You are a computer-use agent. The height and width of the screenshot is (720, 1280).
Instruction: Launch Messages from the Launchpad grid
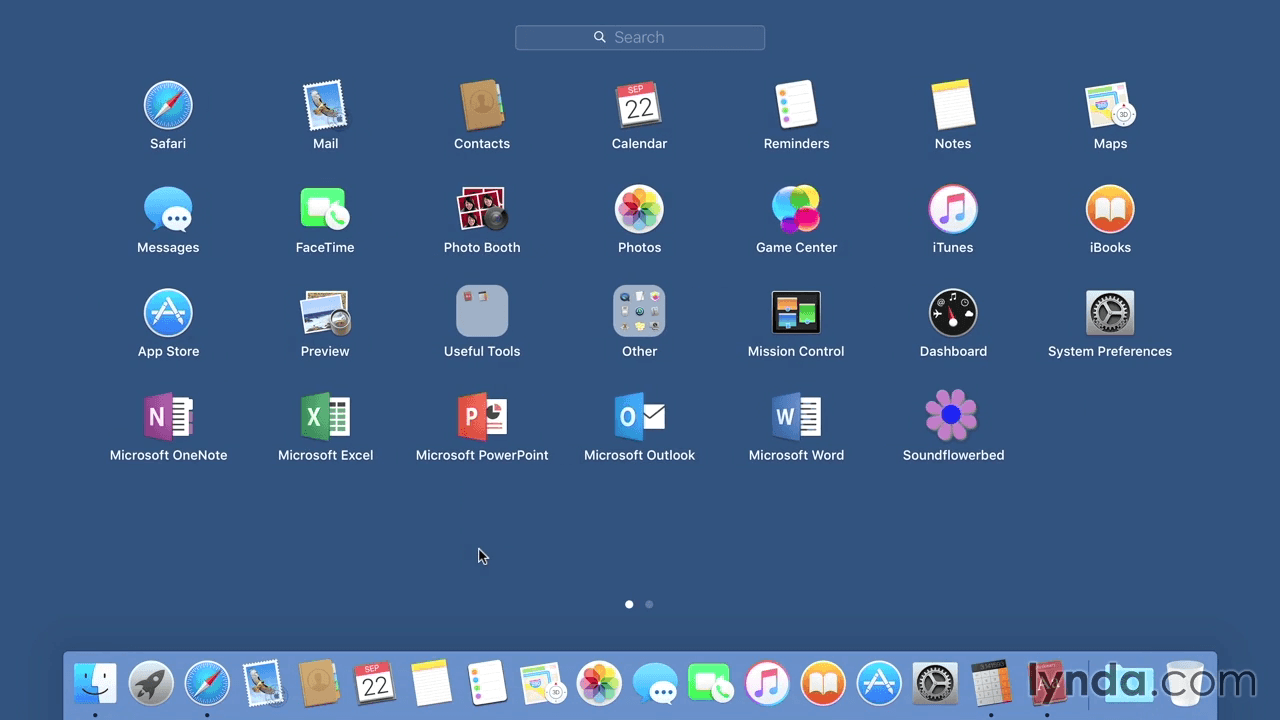coord(168,210)
